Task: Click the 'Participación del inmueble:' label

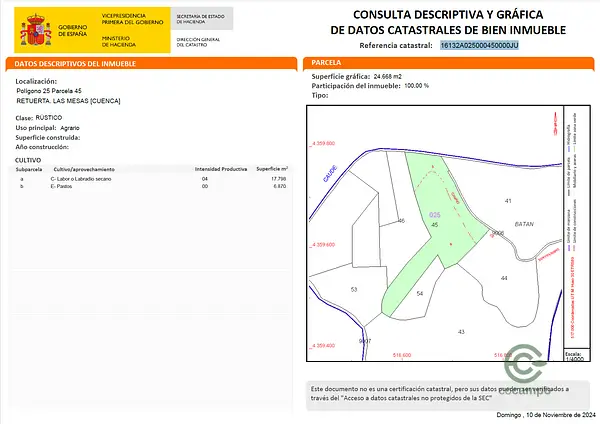Action: coord(356,86)
